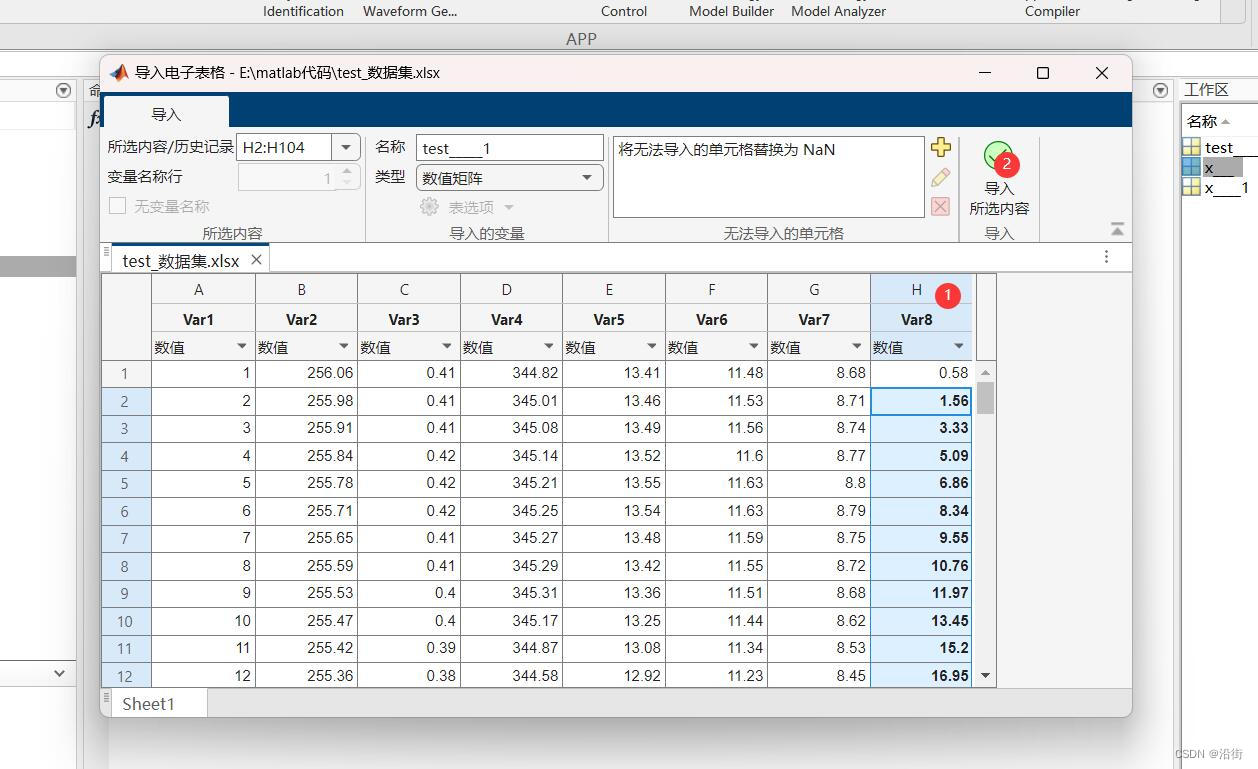Click the blue matrix icon beside variable x

pyautogui.click(x=1191, y=167)
